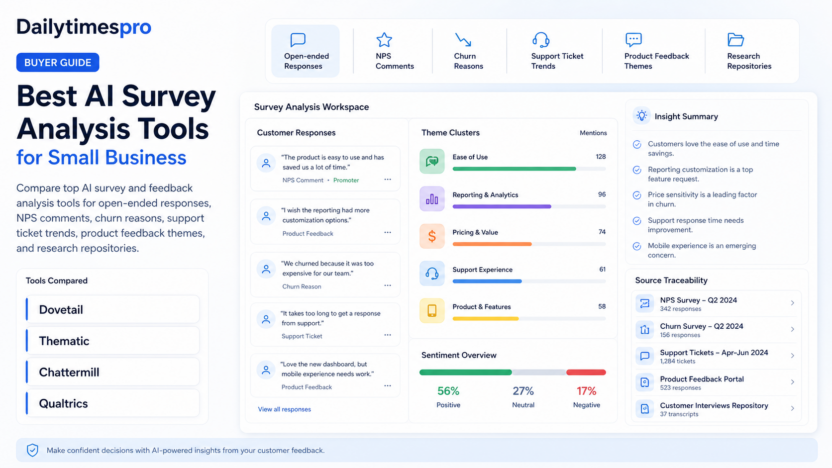This screenshot has height=468, width=832.
Task: Toggle the check for "Mobile experience" insight
Action: coord(637,246)
